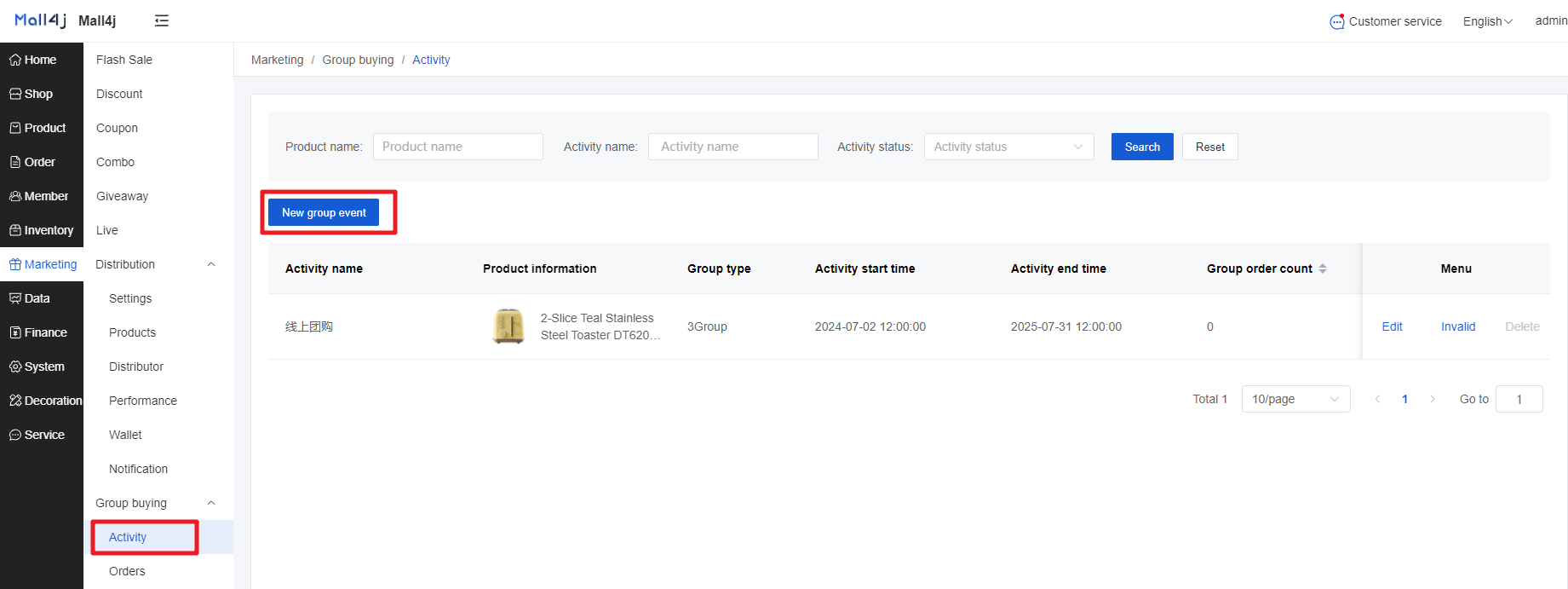Click the 3Group type cell

[707, 326]
